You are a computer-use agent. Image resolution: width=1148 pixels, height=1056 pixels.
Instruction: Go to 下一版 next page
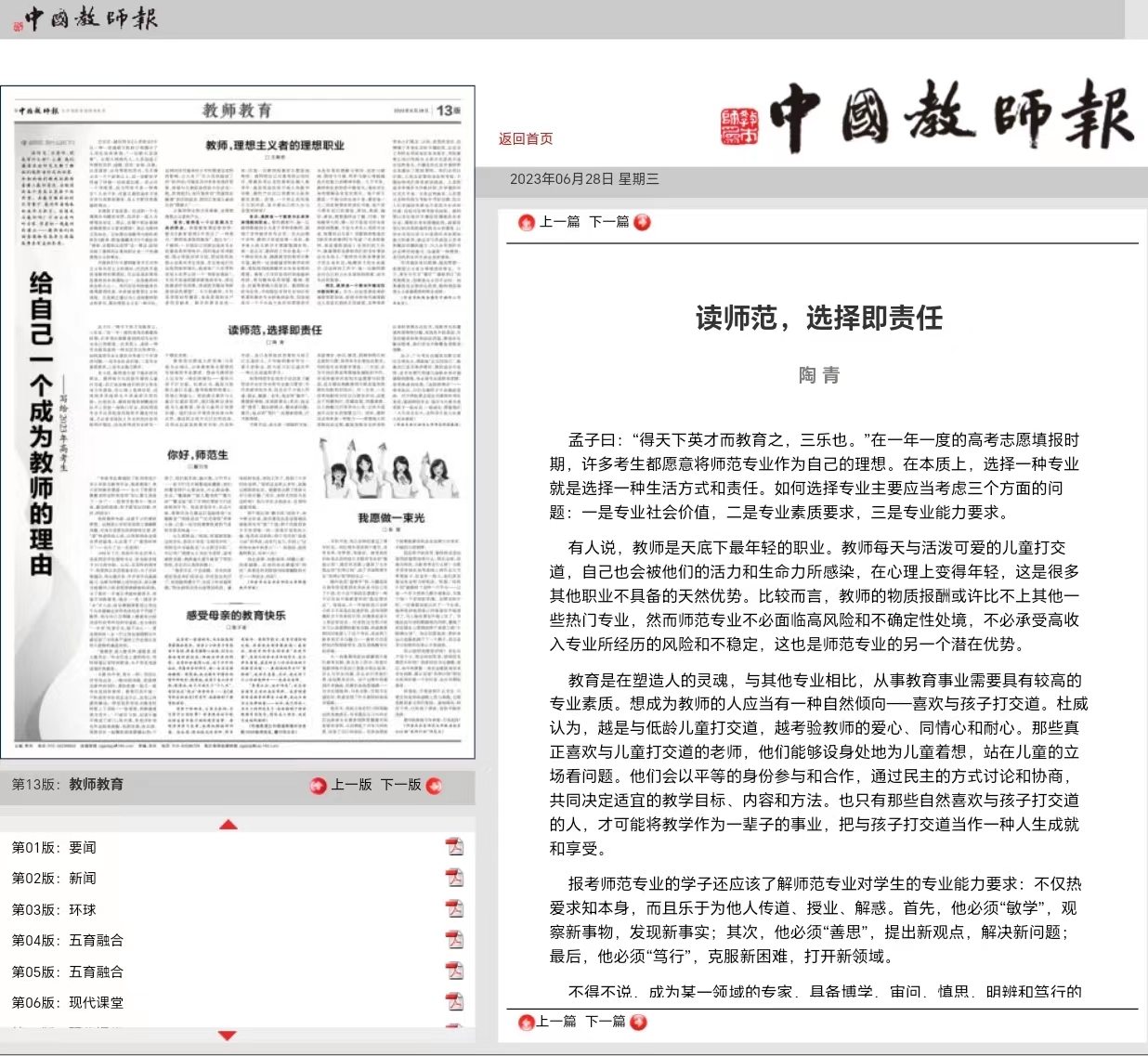pos(401,785)
